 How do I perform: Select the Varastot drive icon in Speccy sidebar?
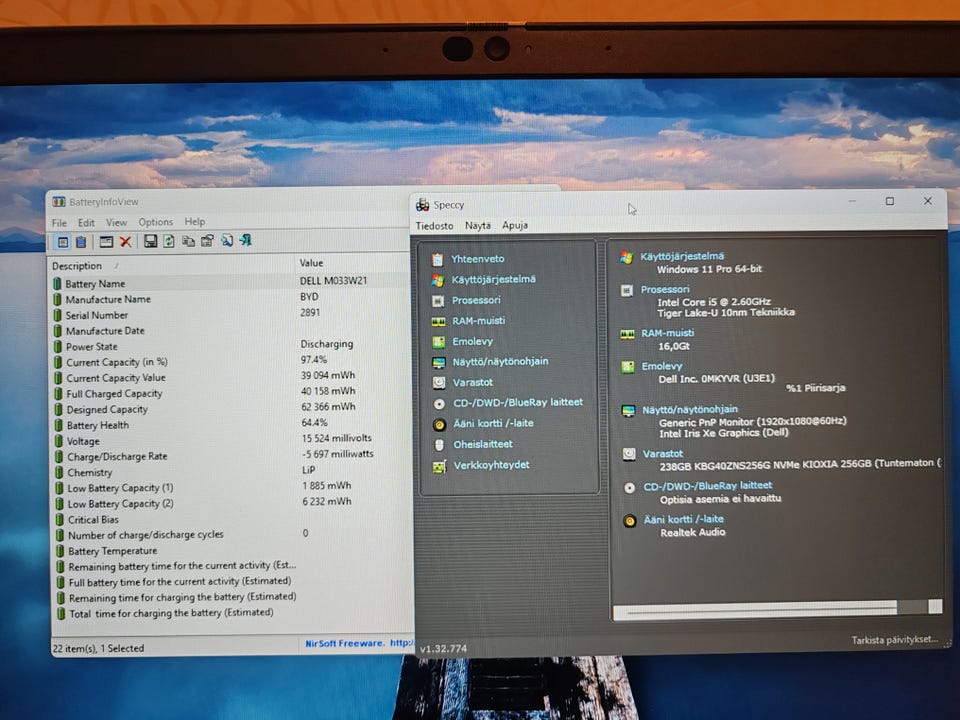tap(439, 383)
